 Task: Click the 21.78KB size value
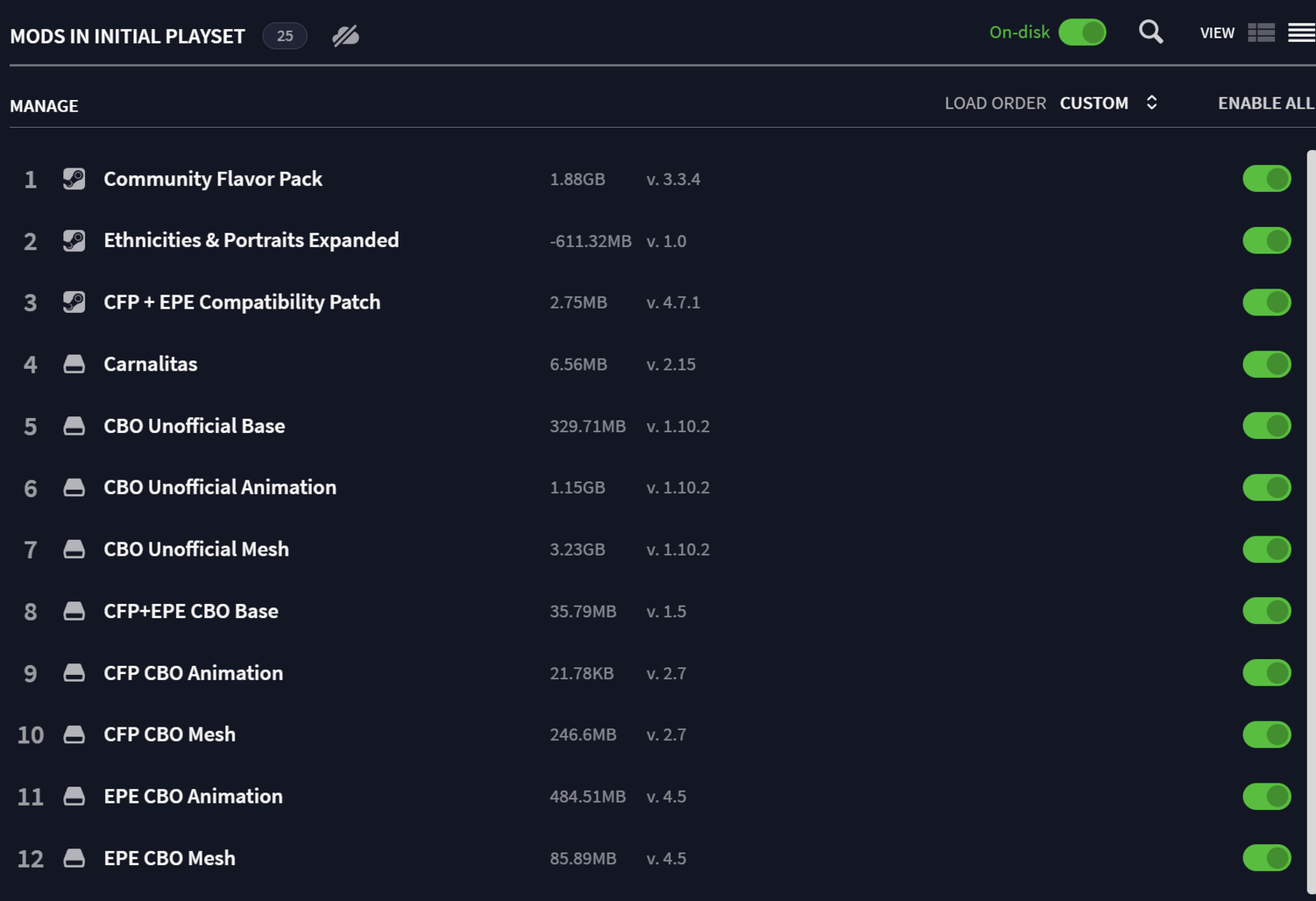pyautogui.click(x=581, y=673)
